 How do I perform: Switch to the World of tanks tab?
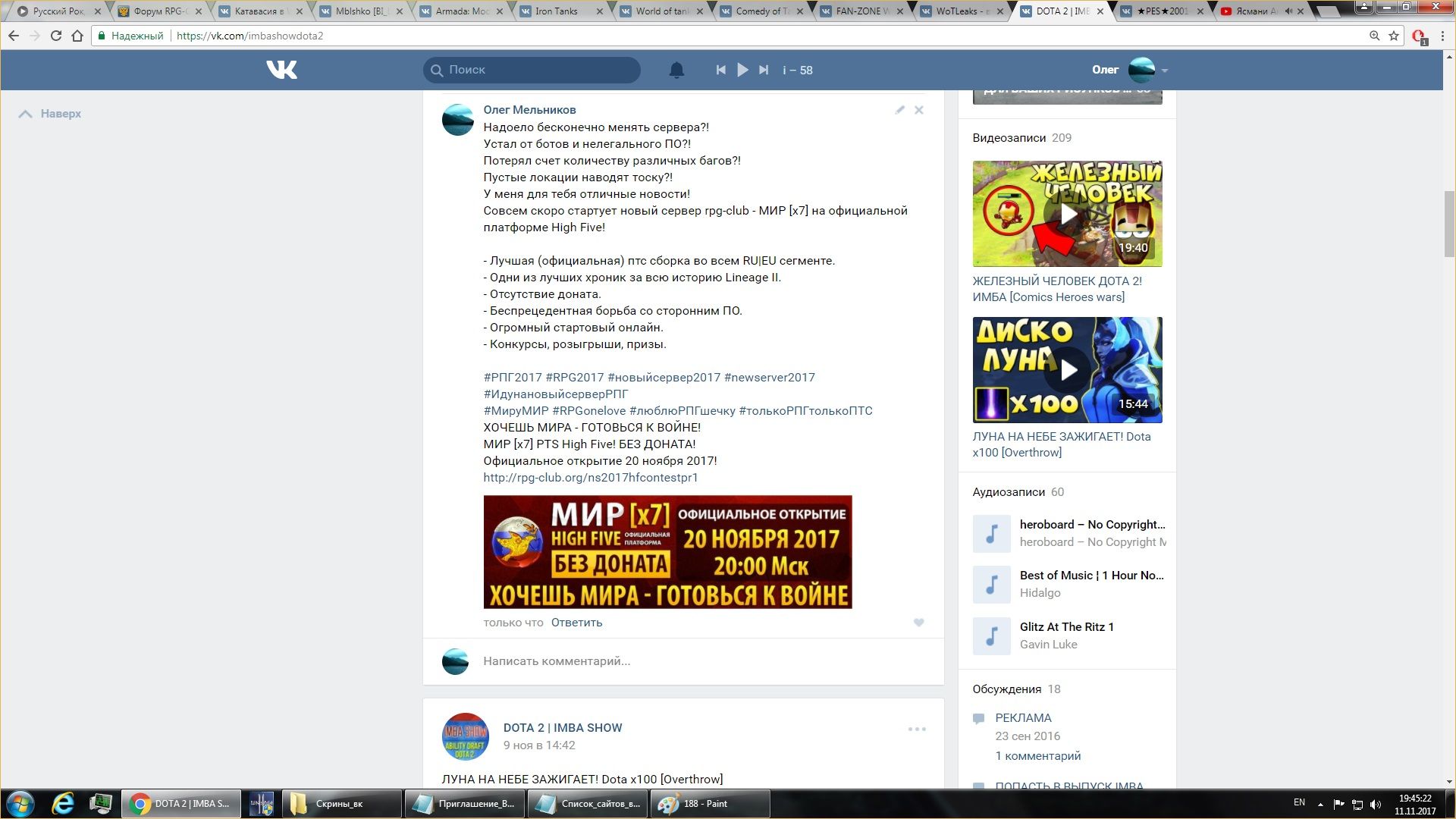click(661, 11)
